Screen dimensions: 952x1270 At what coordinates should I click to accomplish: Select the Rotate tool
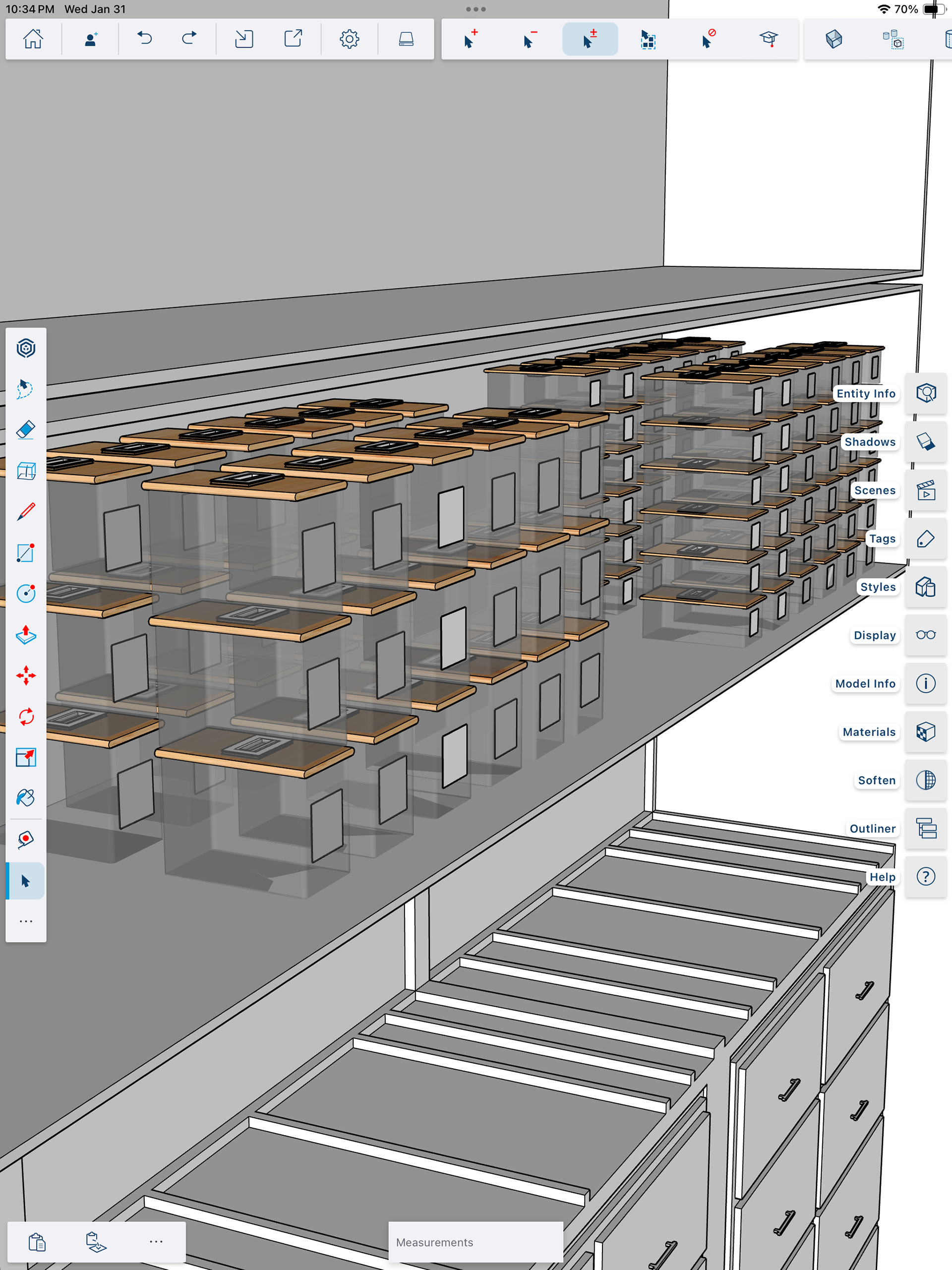click(26, 716)
